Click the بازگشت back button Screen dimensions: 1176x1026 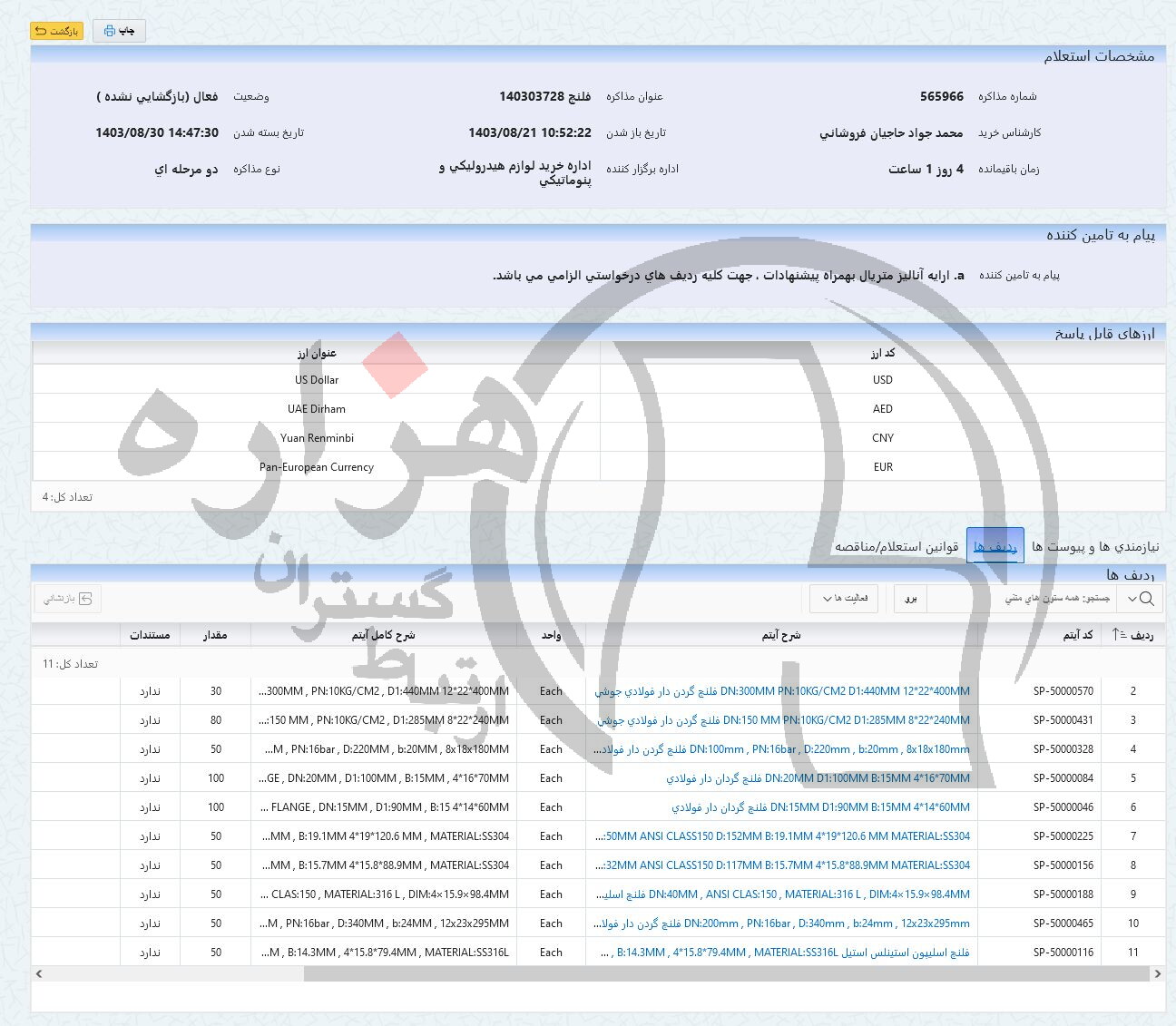tap(56, 31)
